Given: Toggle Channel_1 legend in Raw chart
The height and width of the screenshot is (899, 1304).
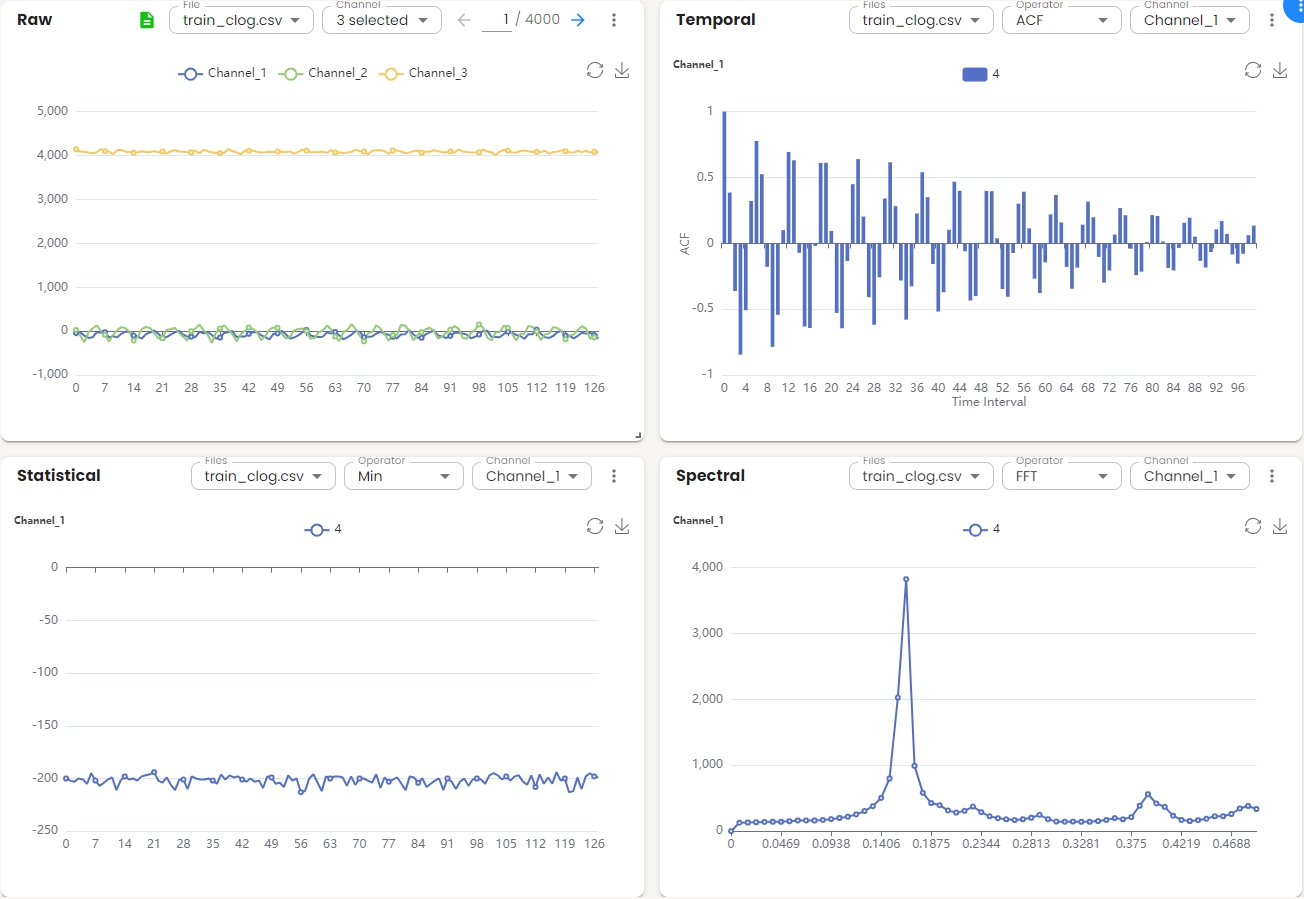Looking at the screenshot, I should 222,73.
